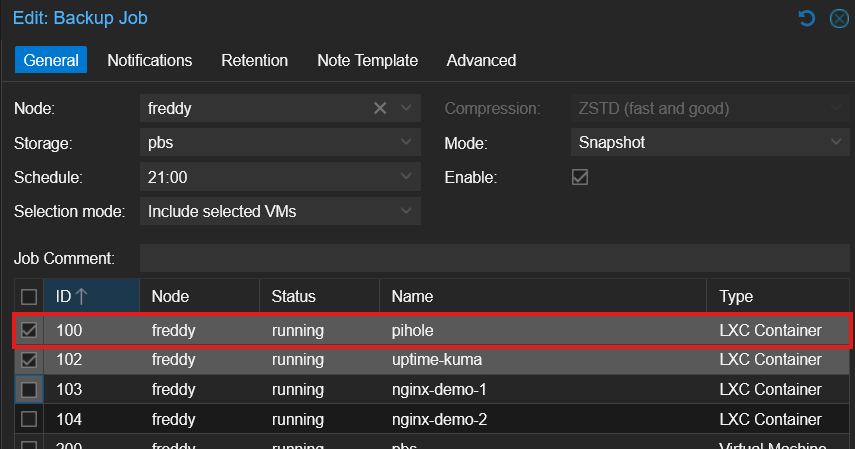Clear the Node field with X icon

pos(380,108)
